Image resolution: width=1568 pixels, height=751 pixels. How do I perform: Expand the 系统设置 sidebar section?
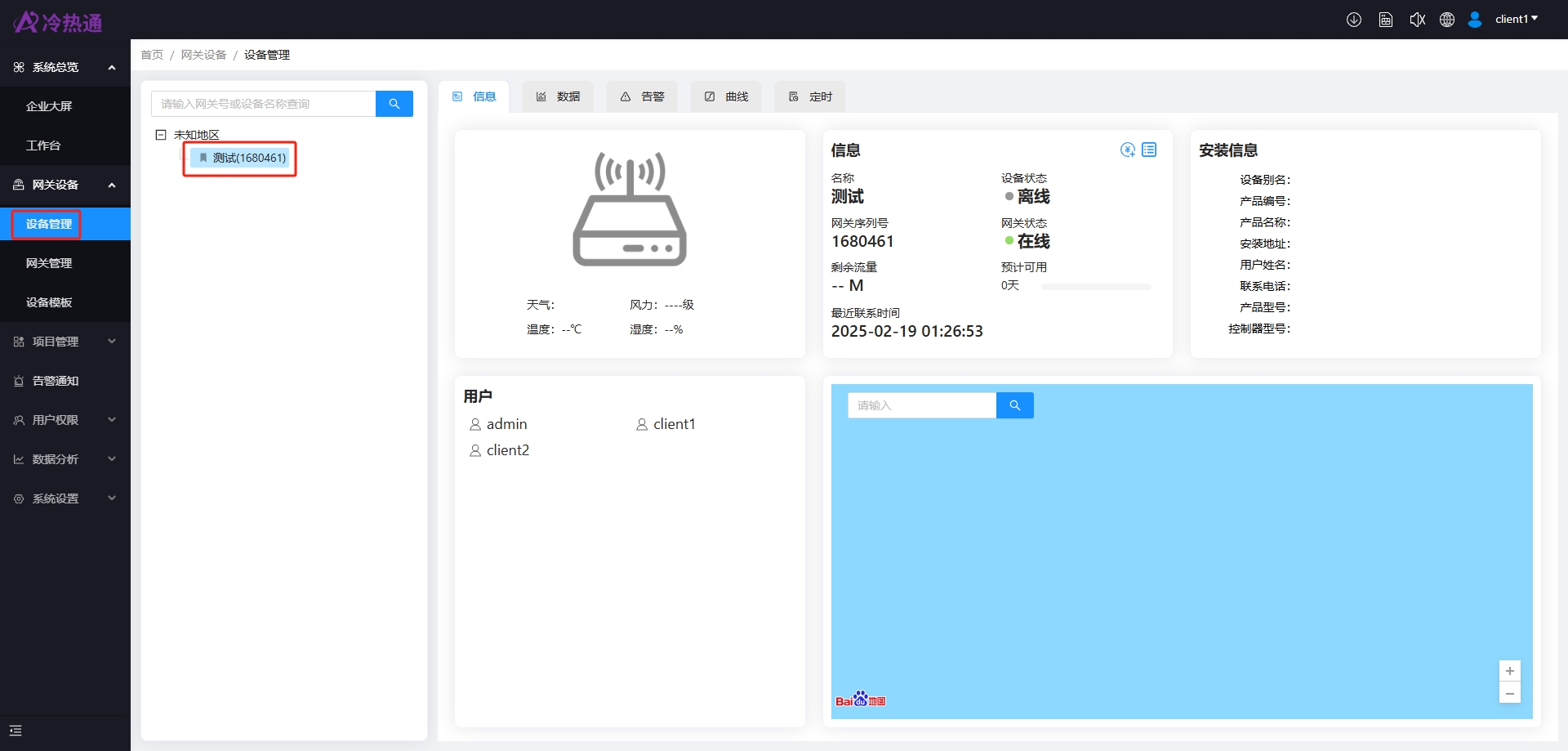(65, 498)
